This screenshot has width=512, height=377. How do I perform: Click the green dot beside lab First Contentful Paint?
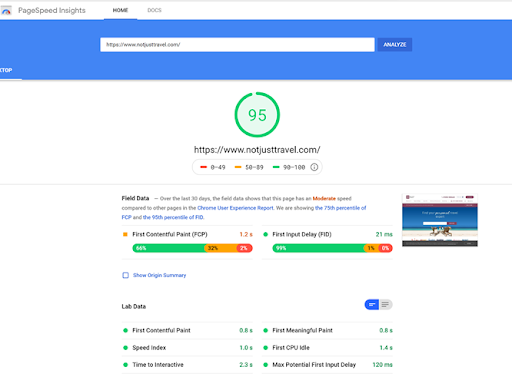[125, 330]
